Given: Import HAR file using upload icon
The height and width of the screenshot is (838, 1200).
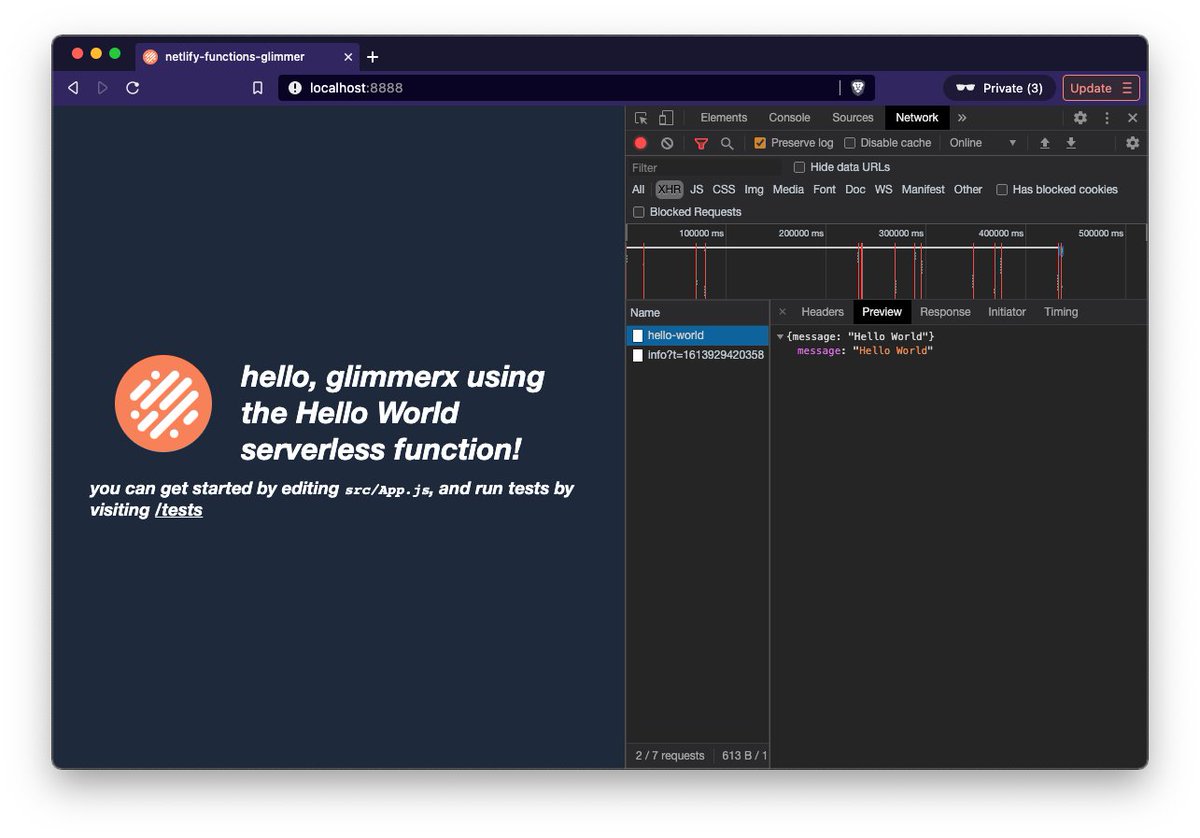Looking at the screenshot, I should point(1045,143).
